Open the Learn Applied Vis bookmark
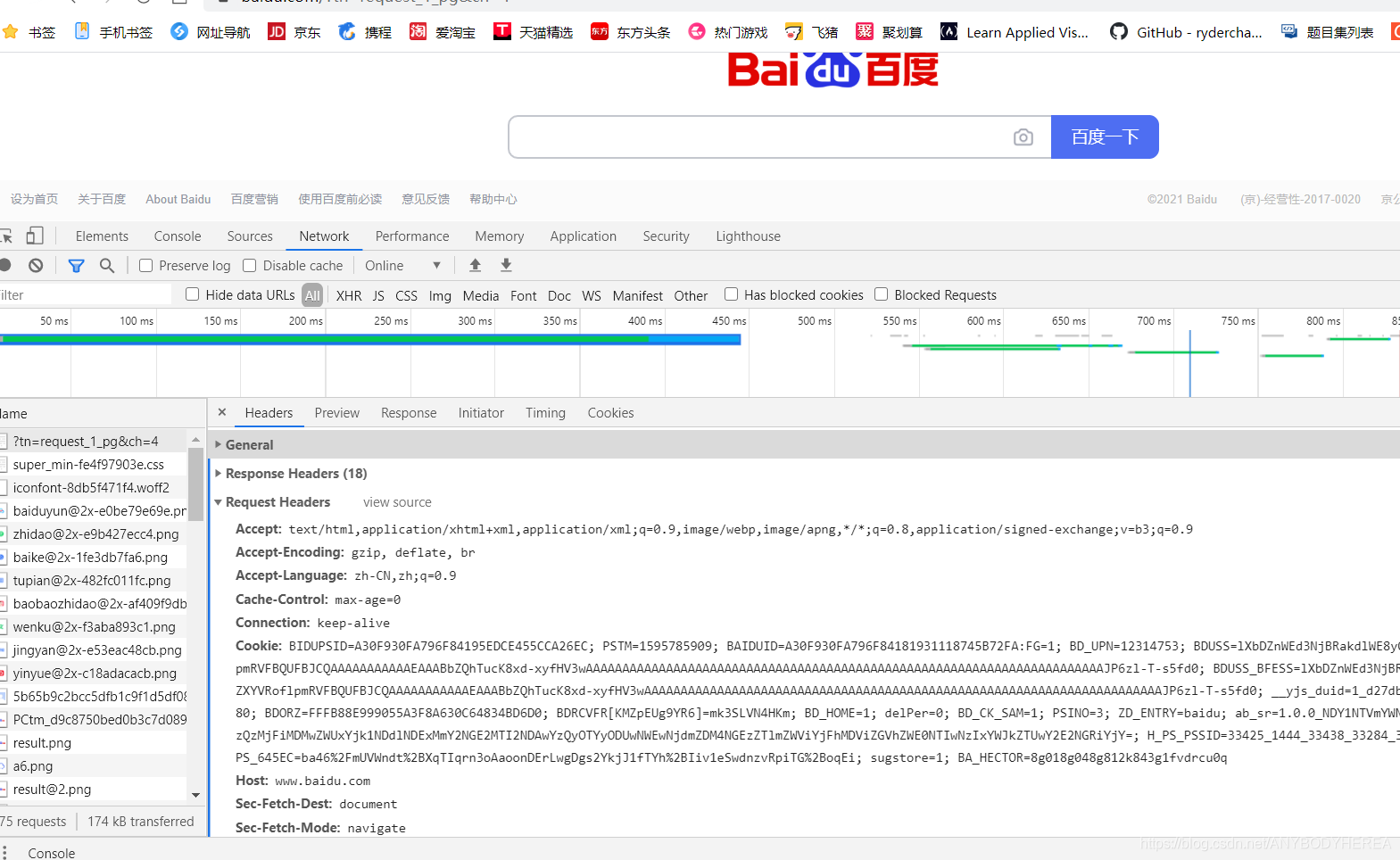Image resolution: width=1400 pixels, height=860 pixels. click(x=1015, y=32)
